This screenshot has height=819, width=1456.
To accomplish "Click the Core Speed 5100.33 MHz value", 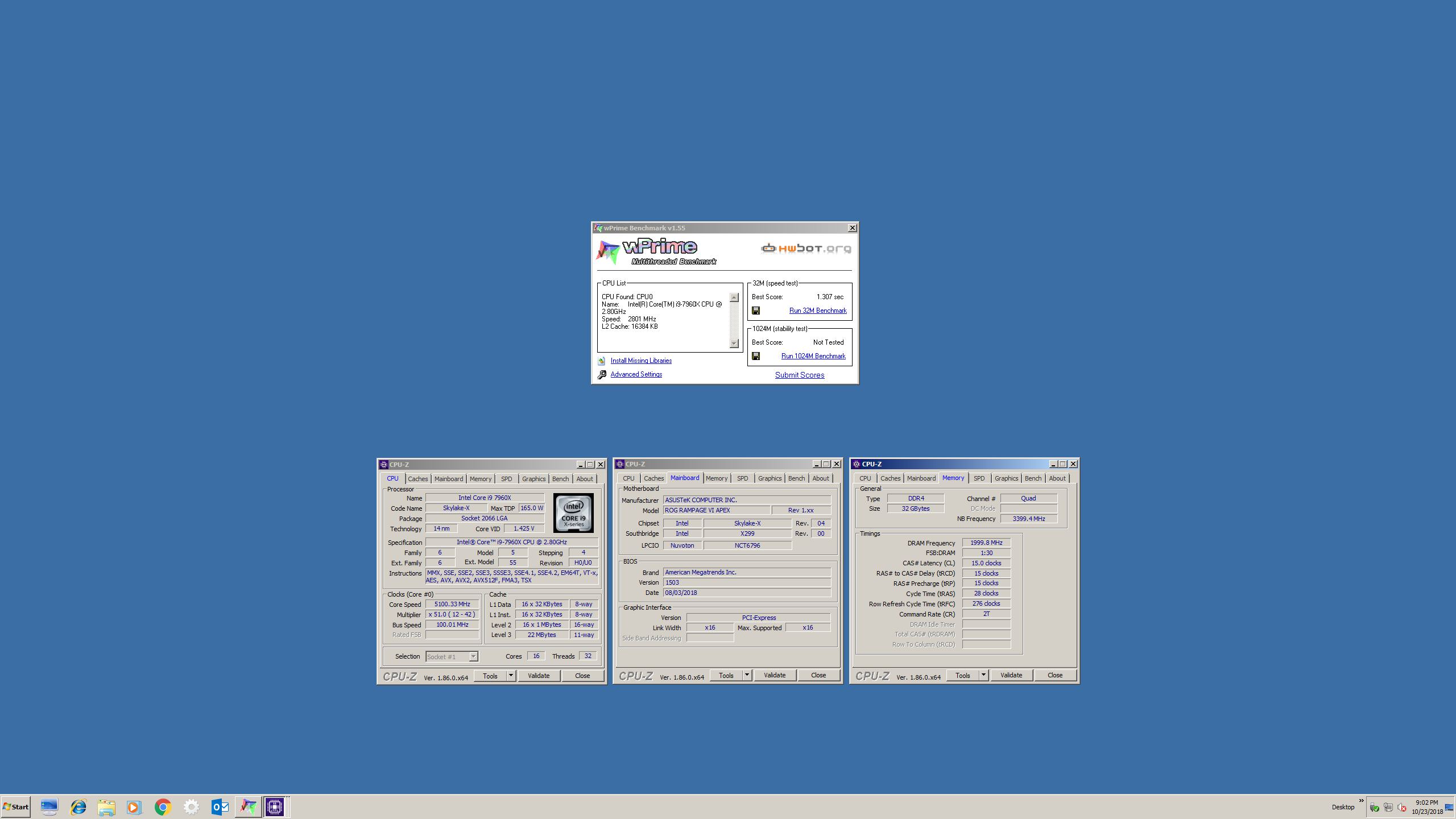I will click(452, 604).
